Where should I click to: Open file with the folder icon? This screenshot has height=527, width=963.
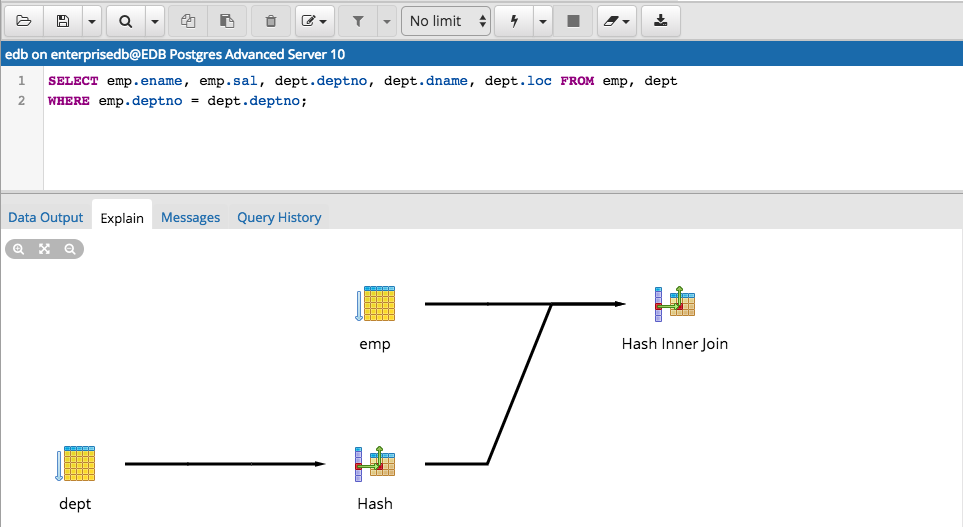point(23,21)
